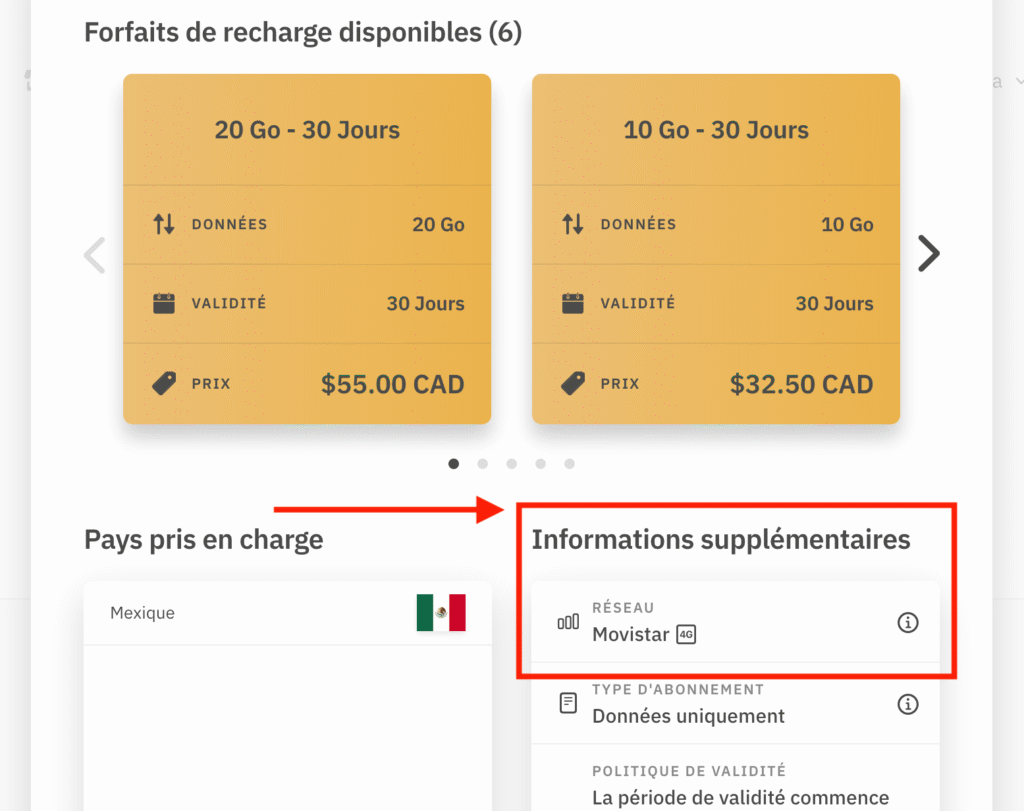Click the calendar icon on 10 Go card
Image resolution: width=1024 pixels, height=811 pixels.
(576, 303)
